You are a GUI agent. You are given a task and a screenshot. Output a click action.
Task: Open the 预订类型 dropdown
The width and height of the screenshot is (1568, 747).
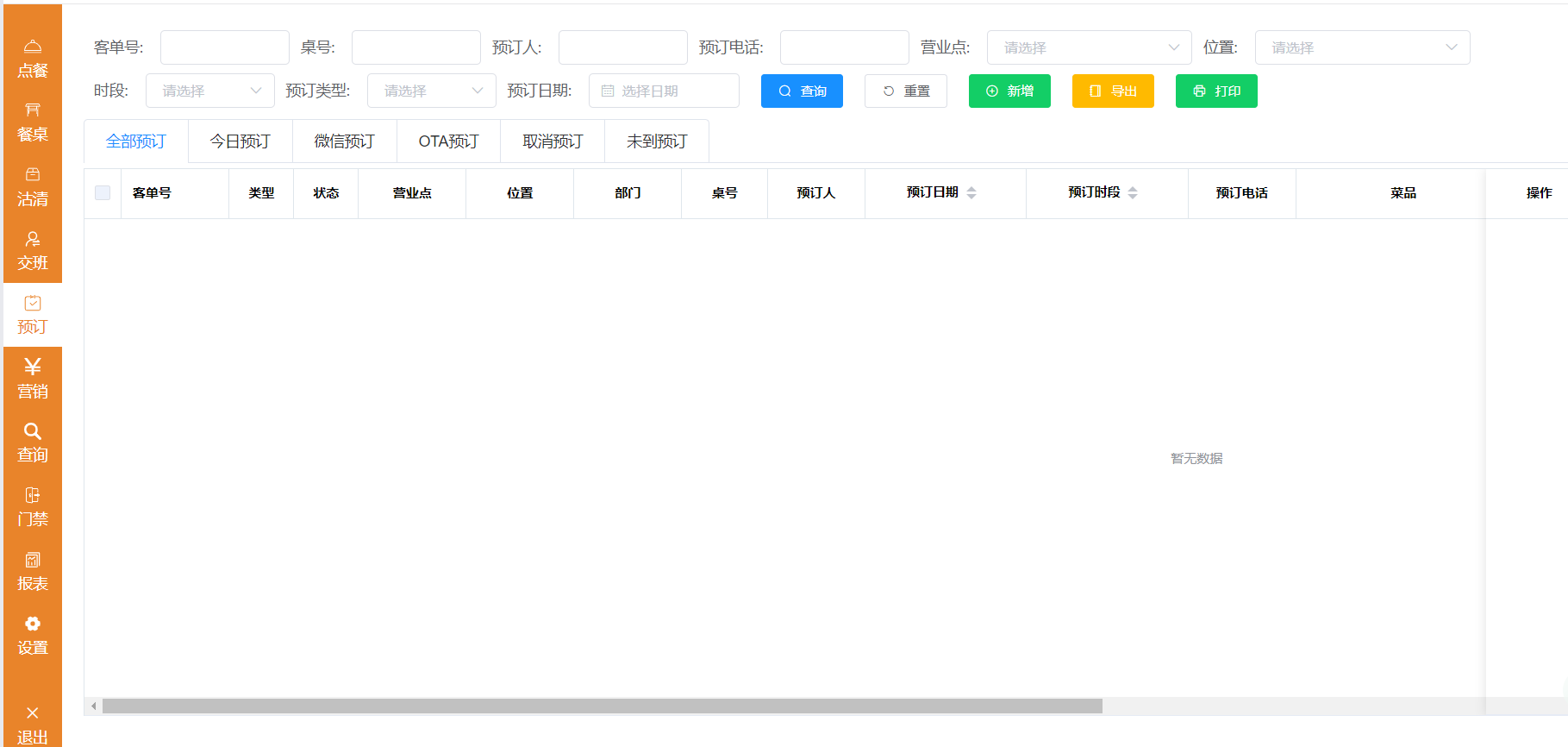pos(431,91)
